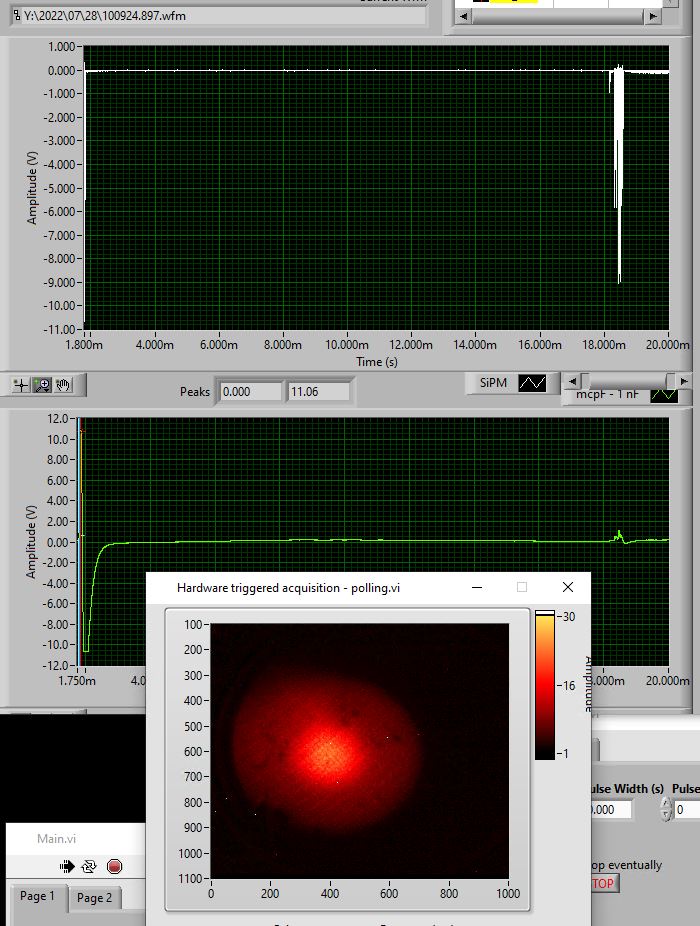The height and width of the screenshot is (926, 700).
Task: Click the intensity color ramp bar
Action: 544,685
